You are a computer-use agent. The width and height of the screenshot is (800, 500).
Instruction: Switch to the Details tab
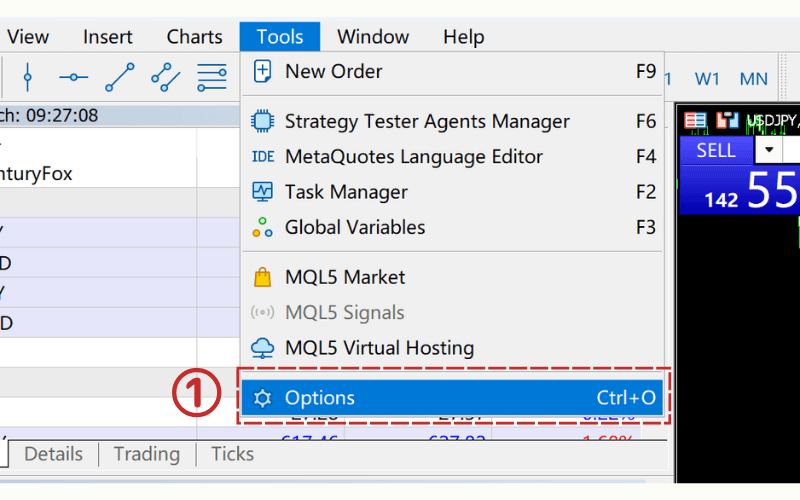(54, 454)
